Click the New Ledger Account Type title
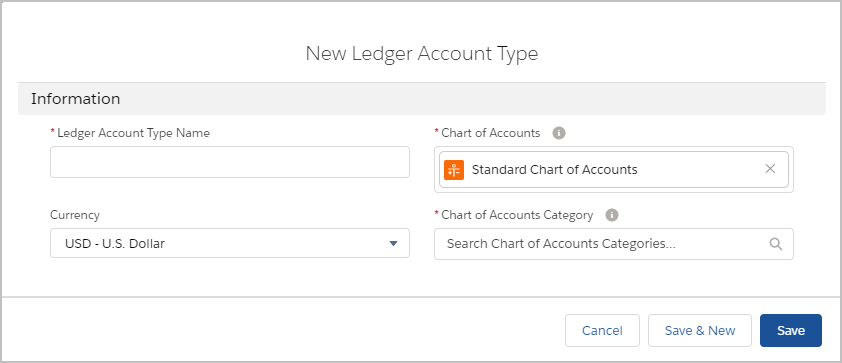 coord(422,54)
